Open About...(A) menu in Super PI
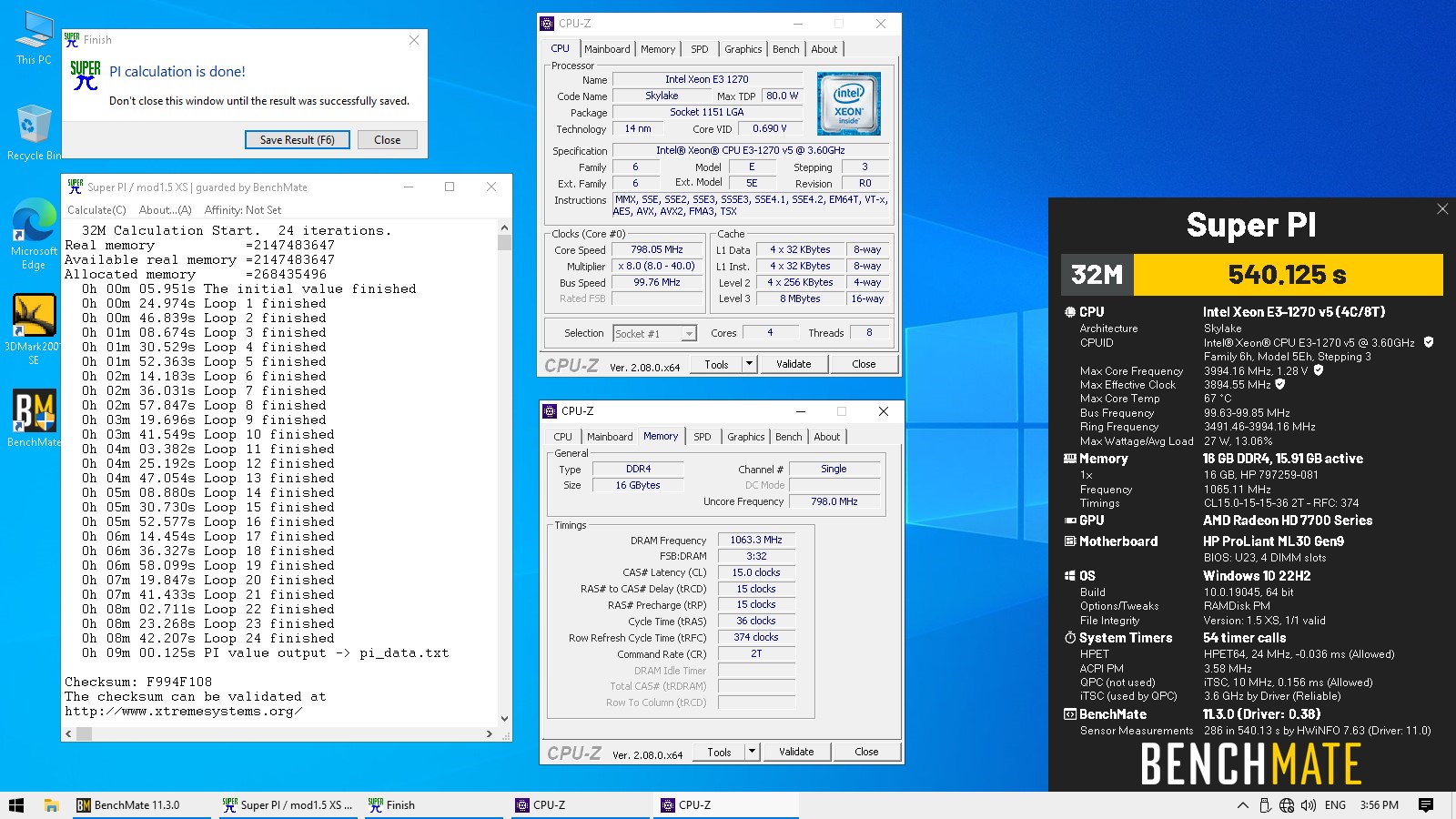This screenshot has height=819, width=1456. [165, 210]
